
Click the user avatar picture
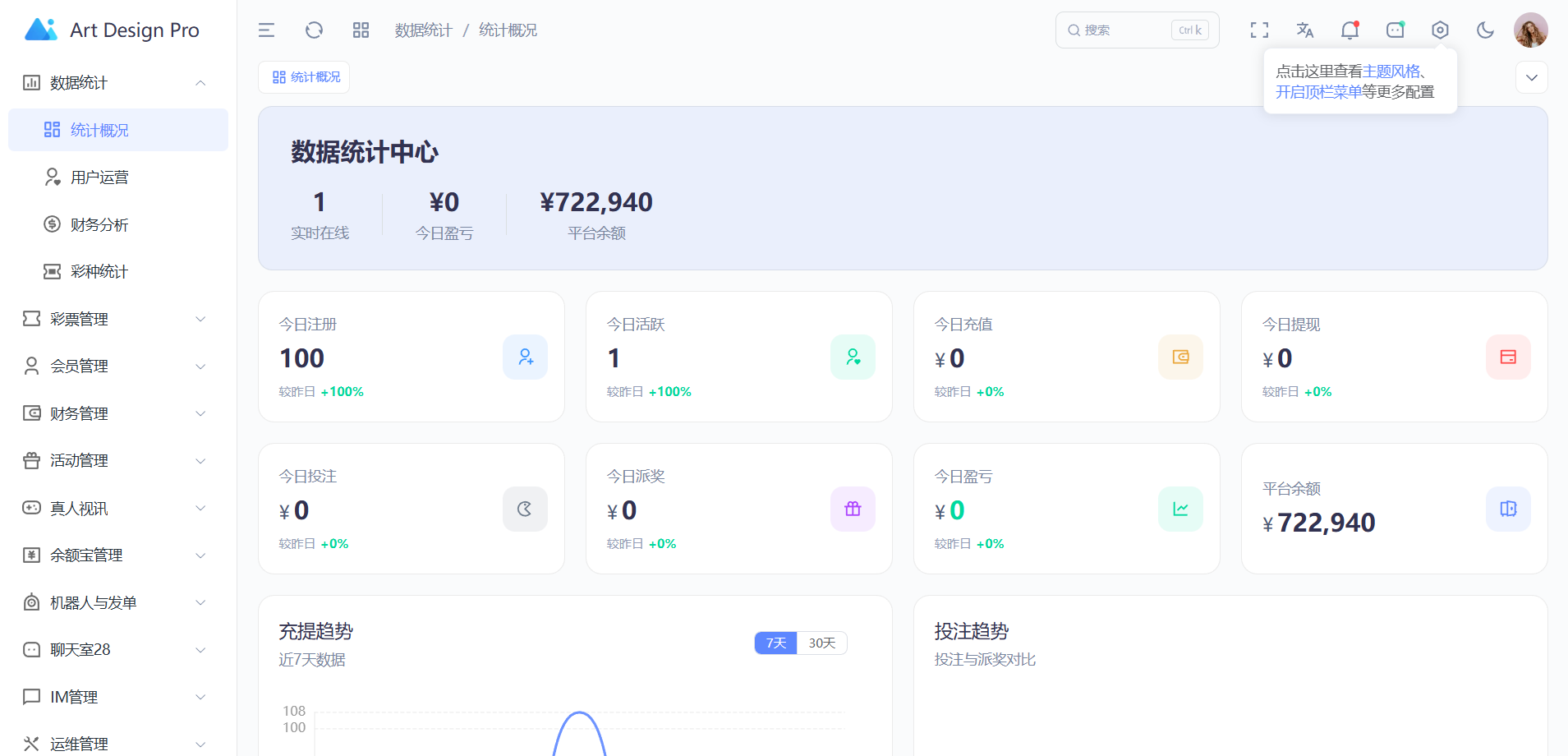point(1530,30)
